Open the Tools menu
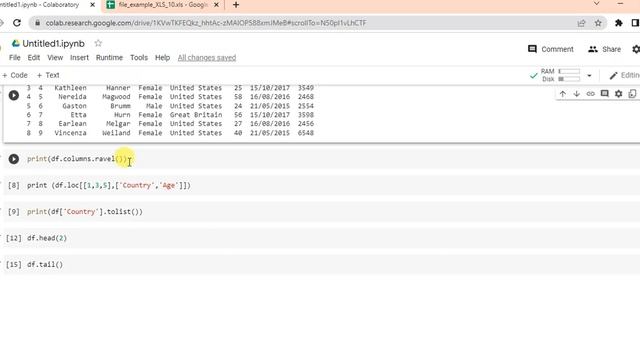 point(139,58)
